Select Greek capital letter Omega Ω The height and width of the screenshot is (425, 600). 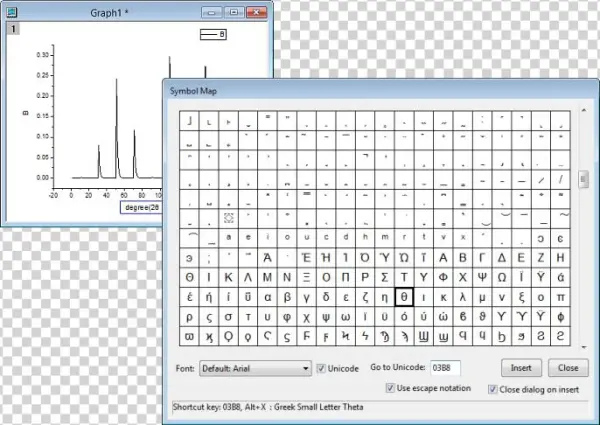(x=502, y=277)
